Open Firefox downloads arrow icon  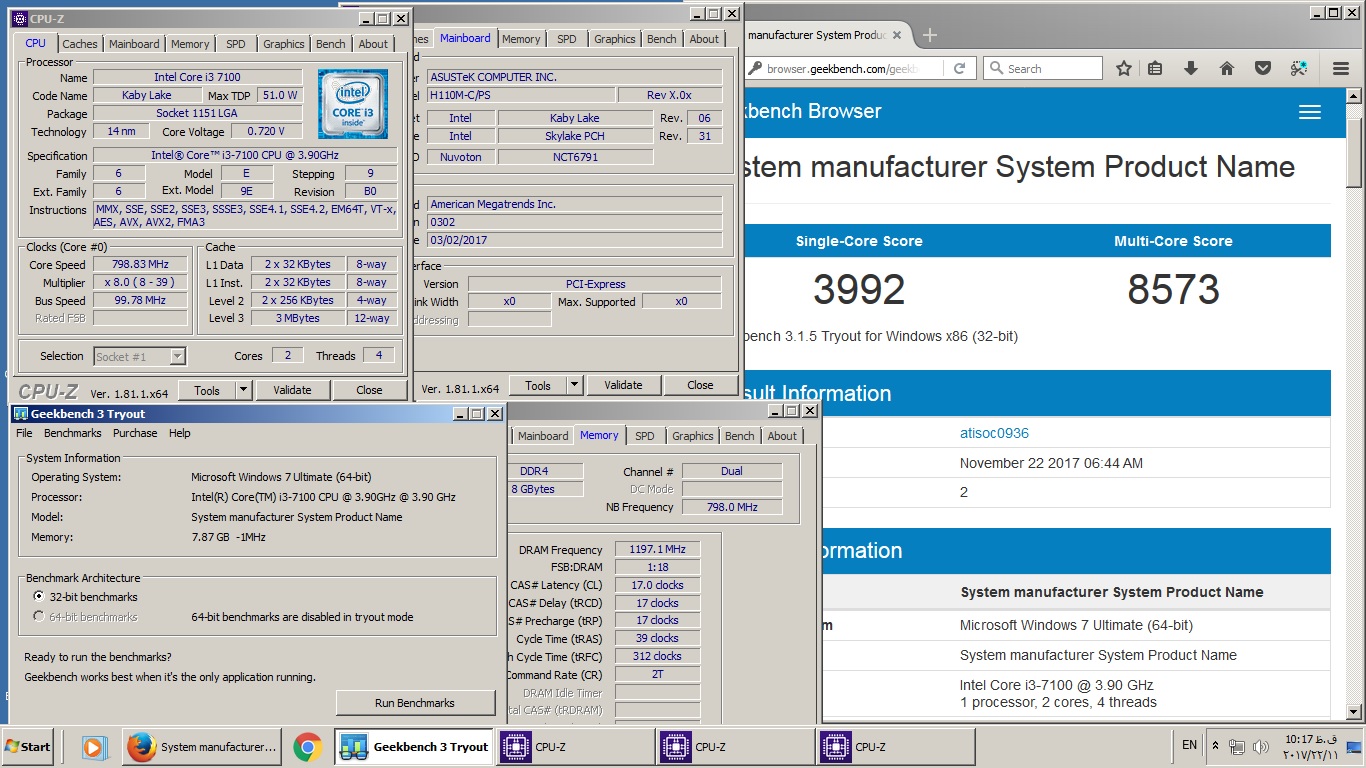point(1190,69)
